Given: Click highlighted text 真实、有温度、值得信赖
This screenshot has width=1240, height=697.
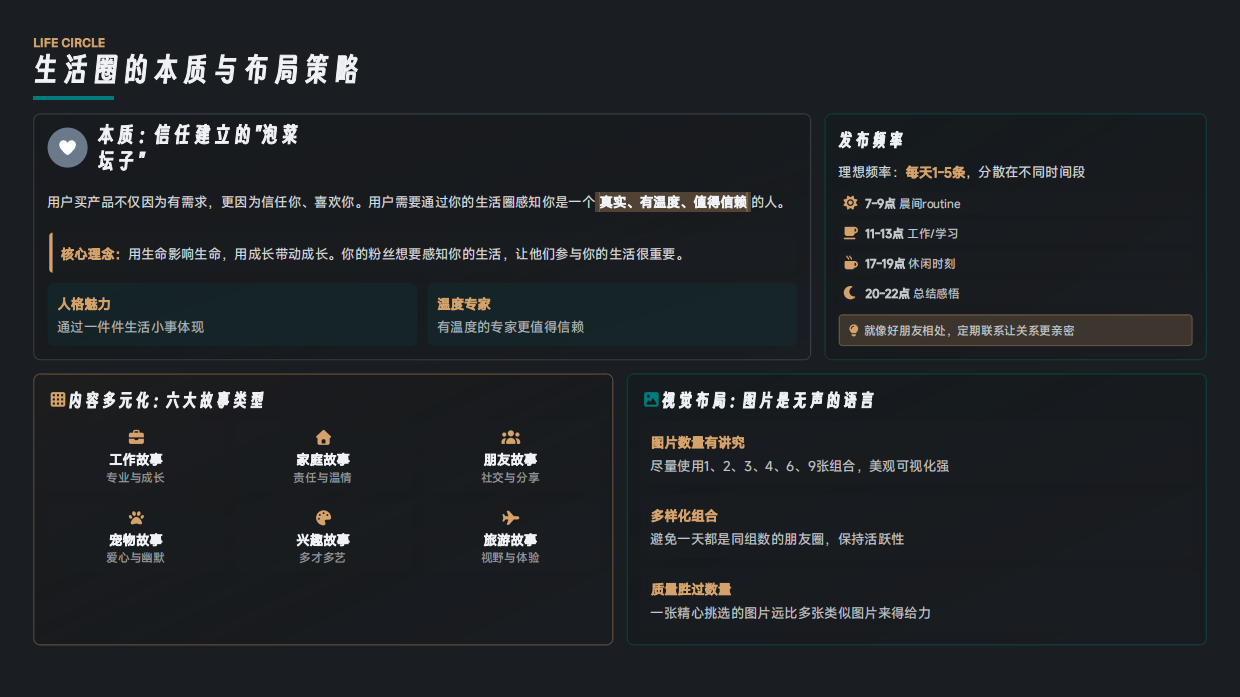Looking at the screenshot, I should pos(673,202).
